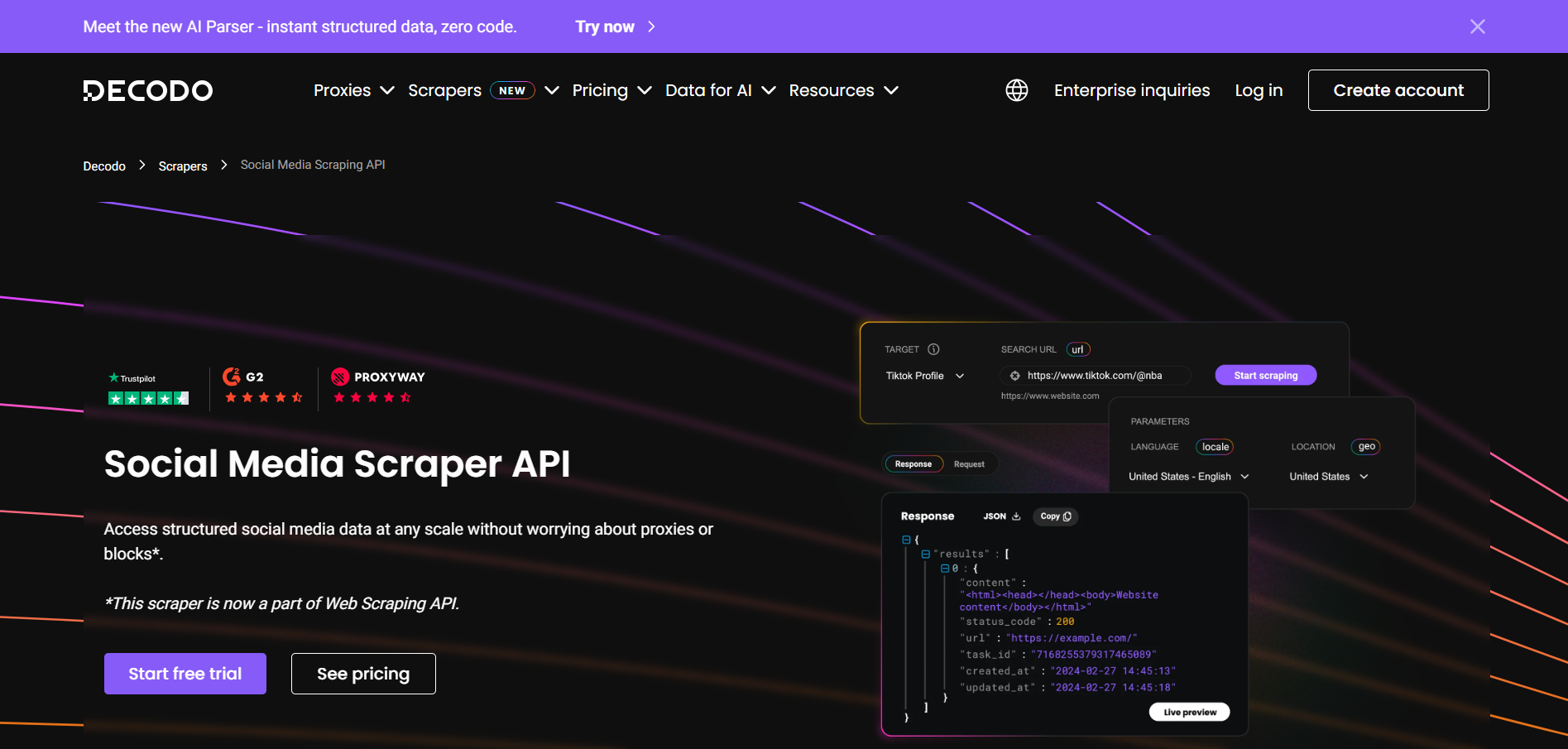Click the Target info icon
This screenshot has width=1568, height=749.
[933, 349]
